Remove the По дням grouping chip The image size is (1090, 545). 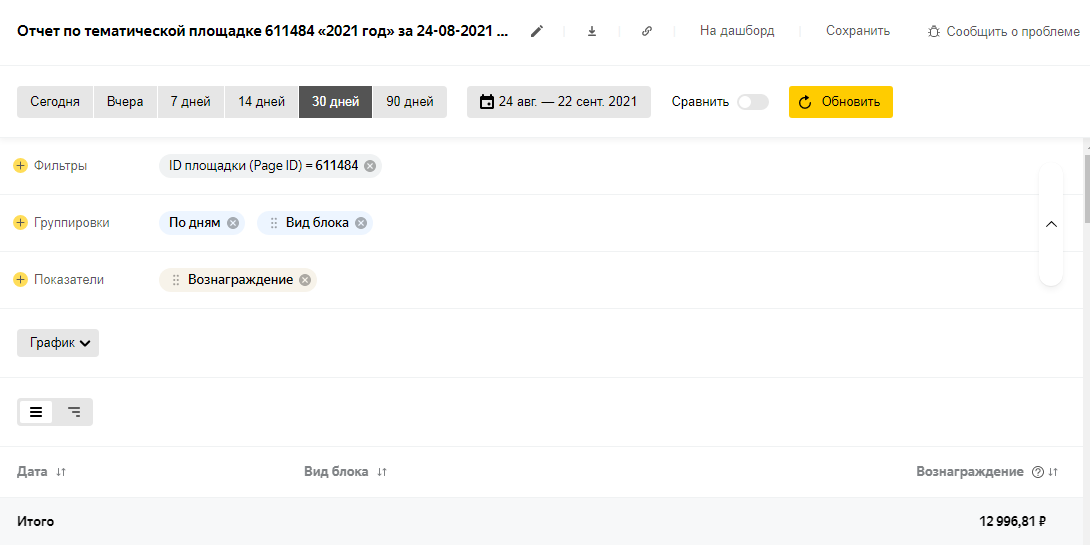click(x=233, y=223)
